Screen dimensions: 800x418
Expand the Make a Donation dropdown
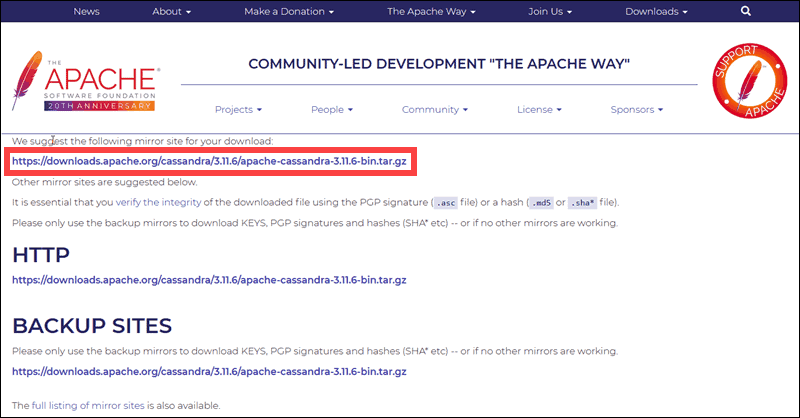[x=289, y=11]
